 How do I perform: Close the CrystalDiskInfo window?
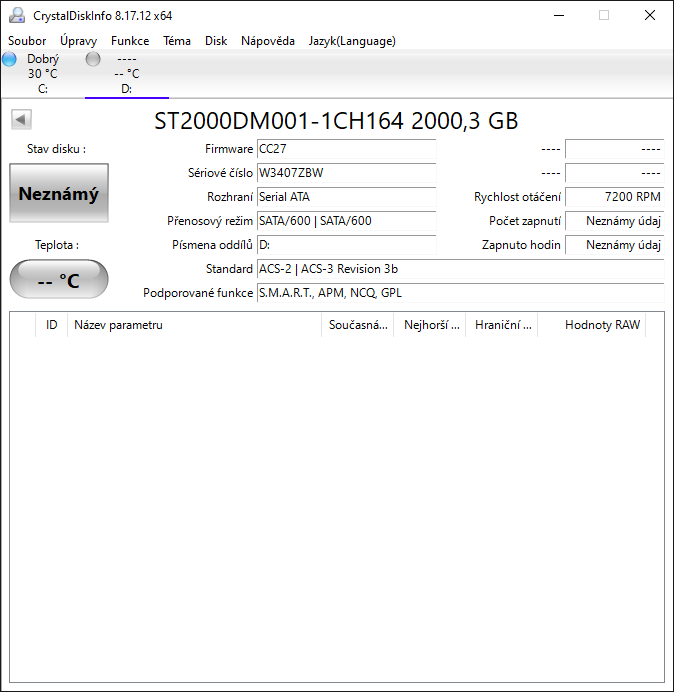click(650, 15)
